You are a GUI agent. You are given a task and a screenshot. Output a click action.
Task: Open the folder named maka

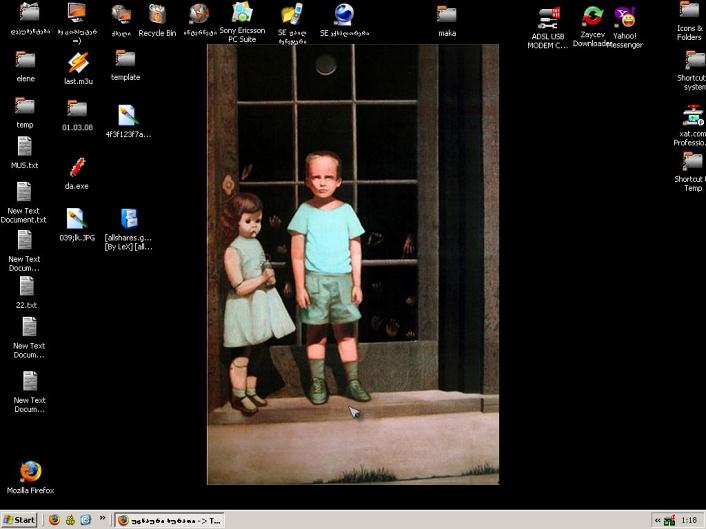447,15
